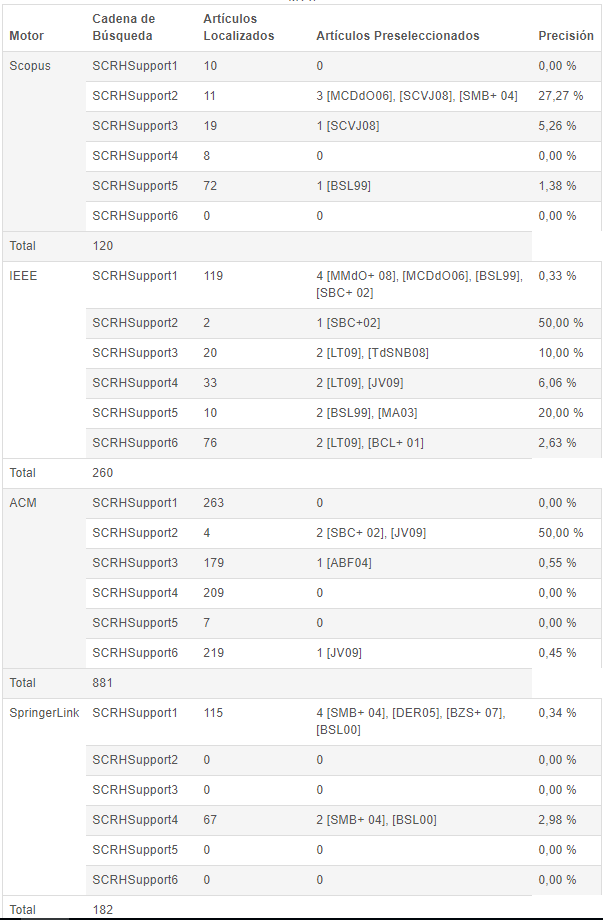Image resolution: width=603 pixels, height=920 pixels.
Task: Click the 72 located articles cell
Action: tap(210, 186)
